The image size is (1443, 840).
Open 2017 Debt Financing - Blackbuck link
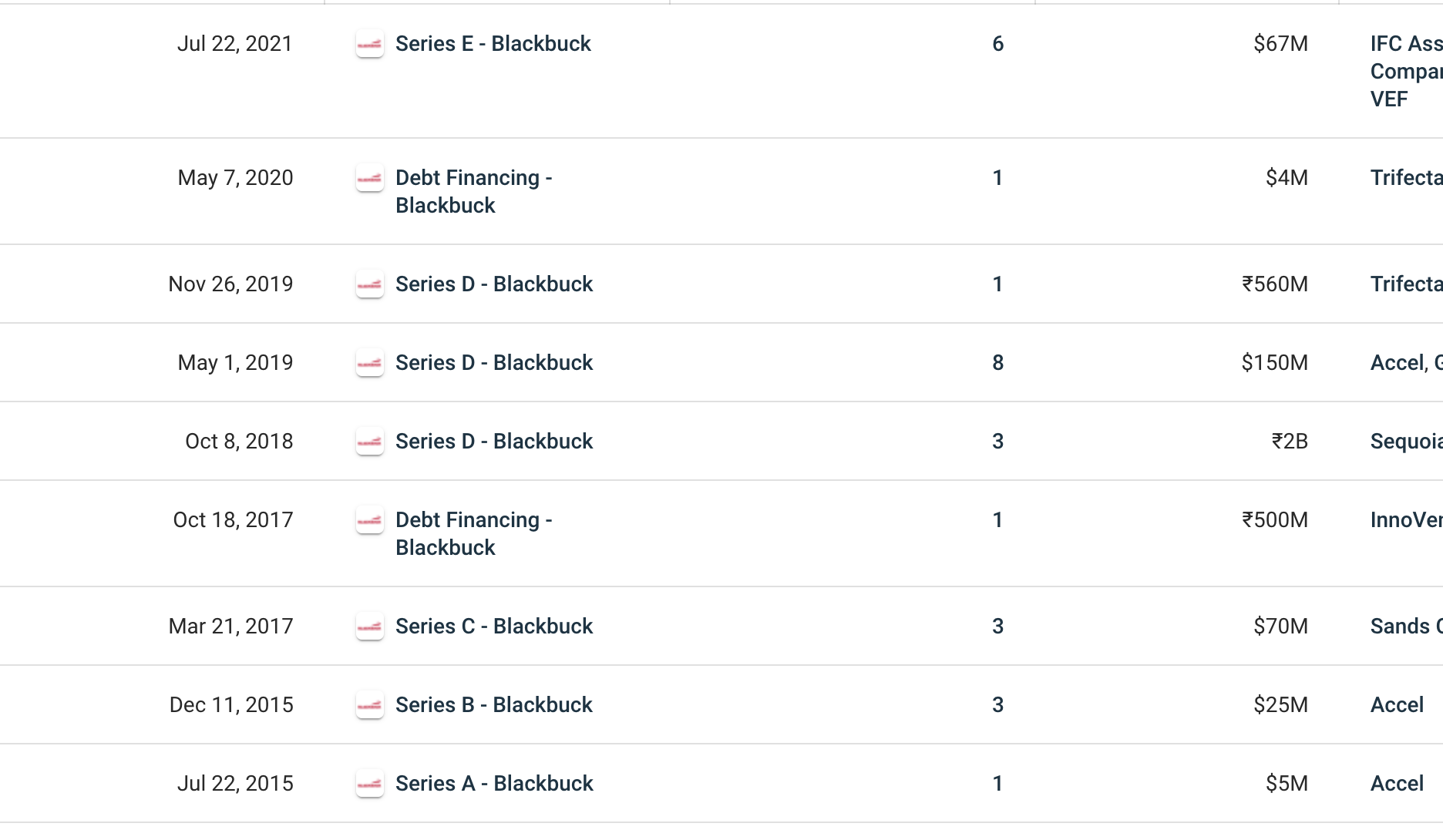coord(473,533)
